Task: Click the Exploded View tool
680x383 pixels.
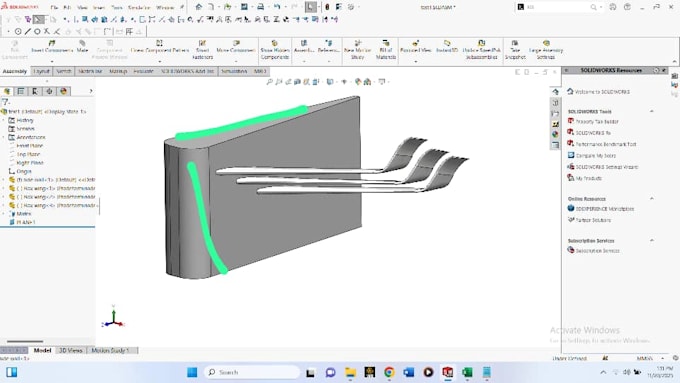Action: pos(415,46)
